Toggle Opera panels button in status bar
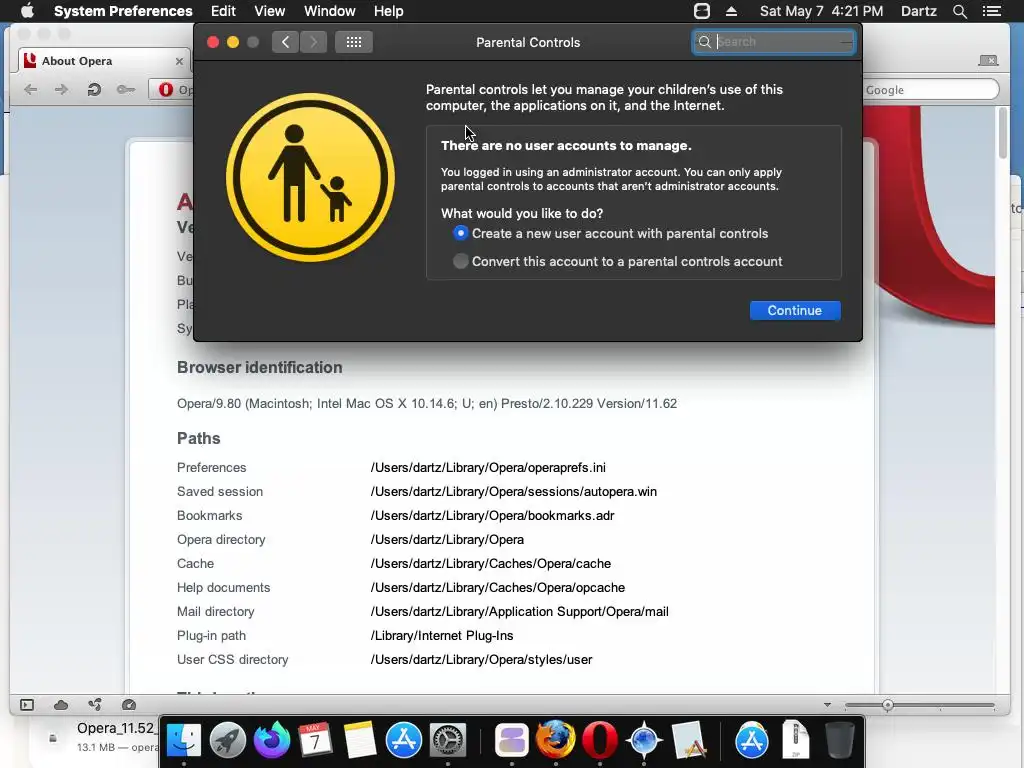 pos(27,705)
